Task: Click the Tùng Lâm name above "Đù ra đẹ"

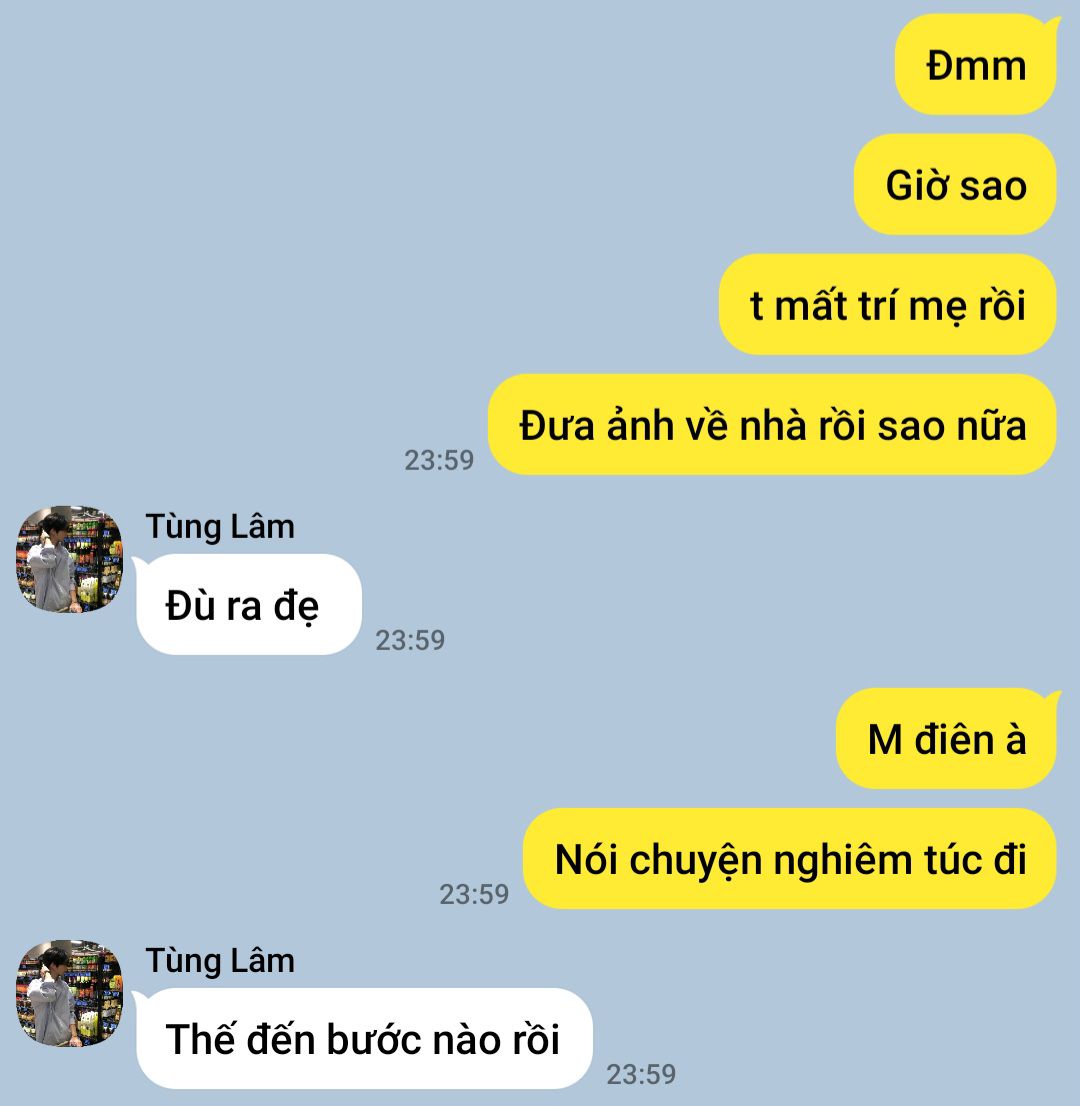Action: click(x=220, y=527)
